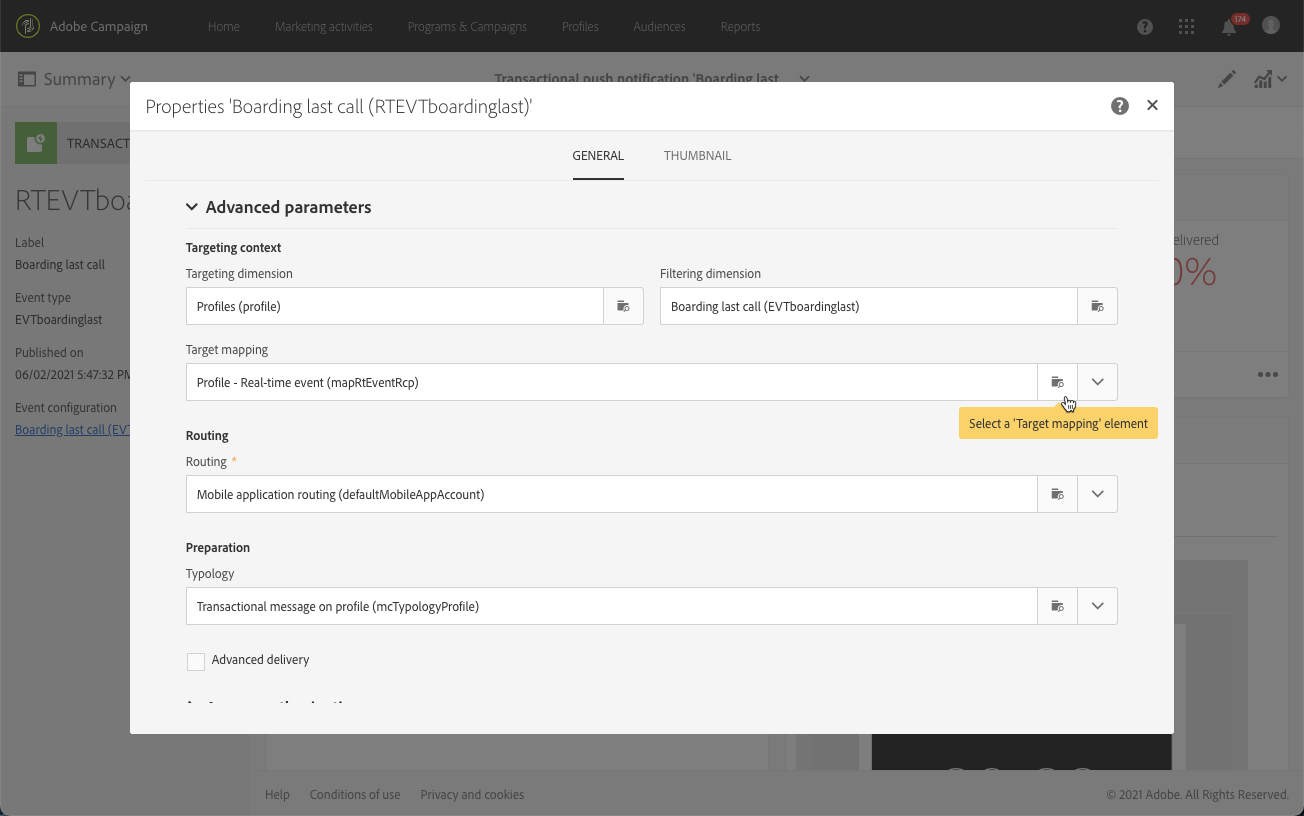Expand the Routing dropdown arrow
1304x816 pixels.
click(1097, 494)
